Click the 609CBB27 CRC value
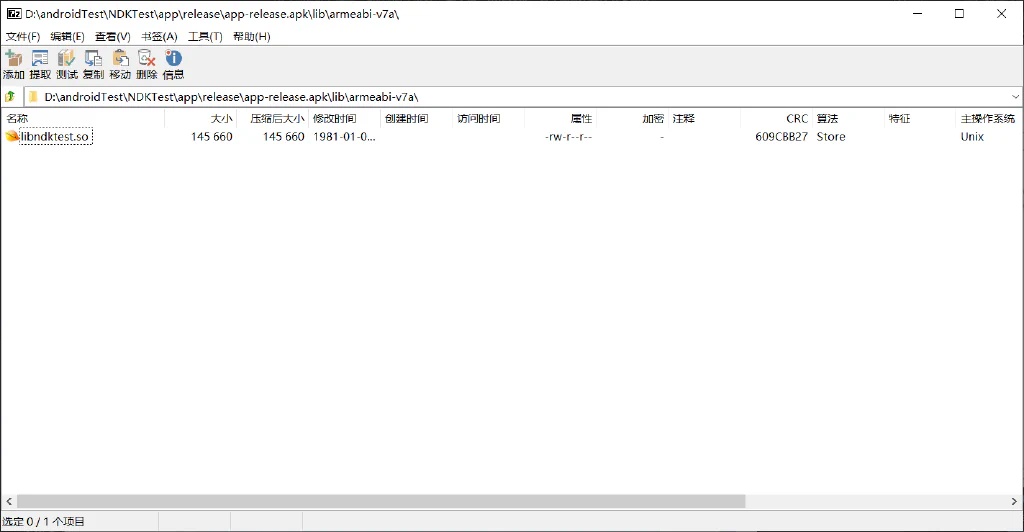Viewport: 1024px width, 532px height. click(781, 136)
